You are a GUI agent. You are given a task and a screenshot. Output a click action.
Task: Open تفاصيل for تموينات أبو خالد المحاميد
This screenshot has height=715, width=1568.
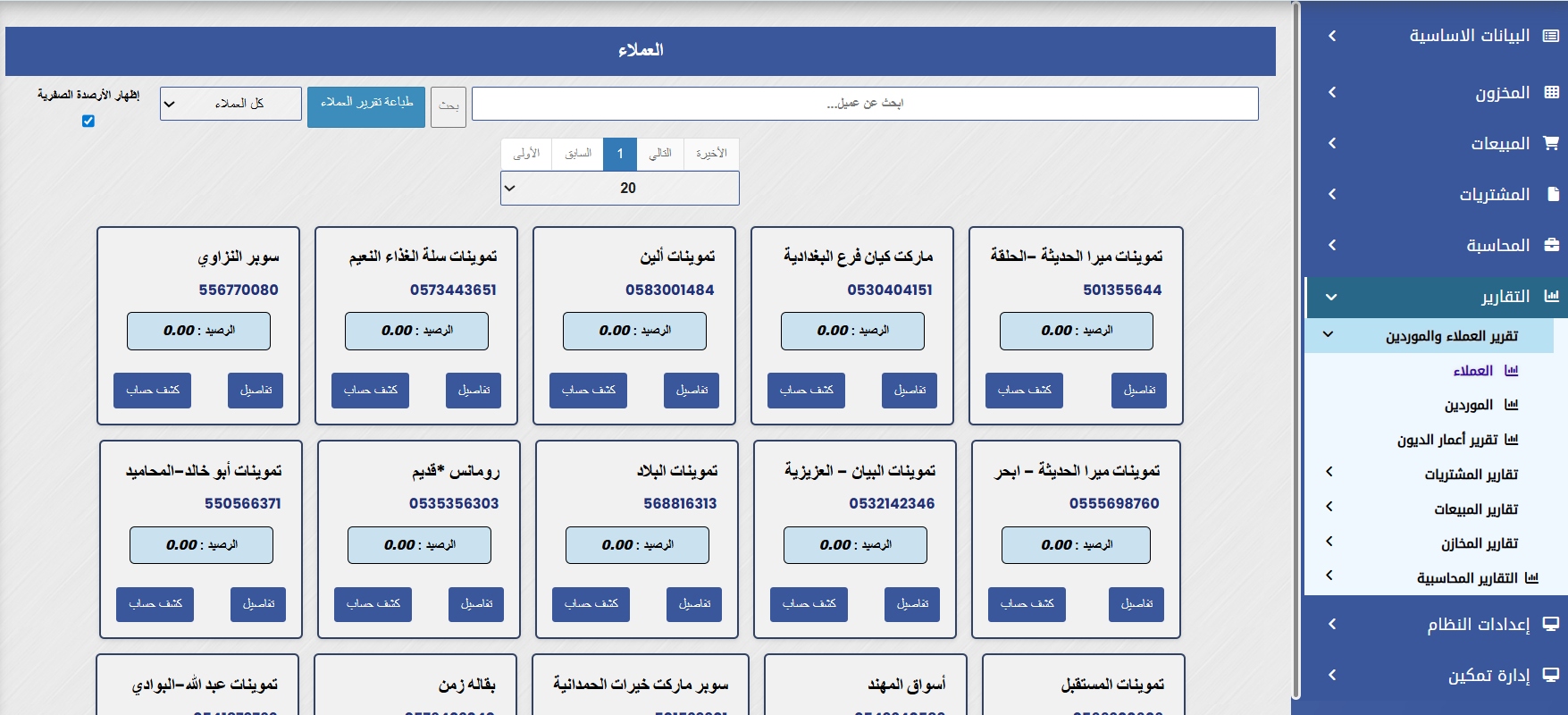tap(258, 604)
